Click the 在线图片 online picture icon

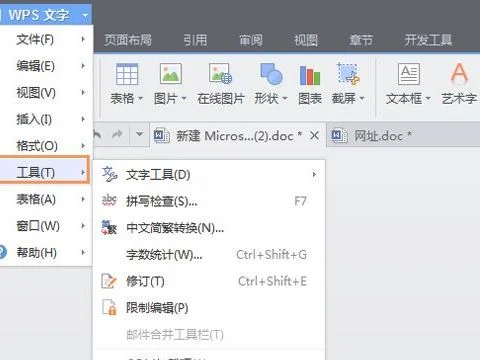coord(221,73)
